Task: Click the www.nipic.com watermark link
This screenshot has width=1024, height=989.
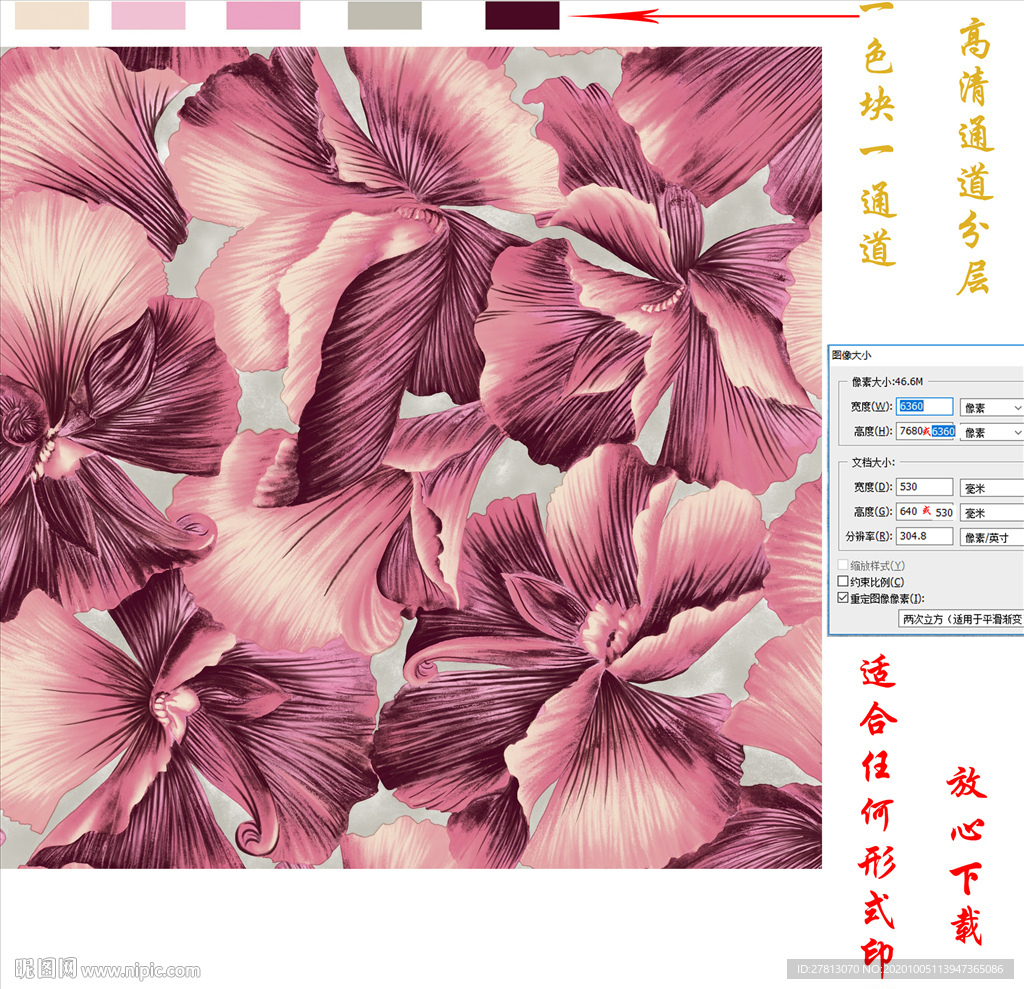Action: [x=140, y=970]
